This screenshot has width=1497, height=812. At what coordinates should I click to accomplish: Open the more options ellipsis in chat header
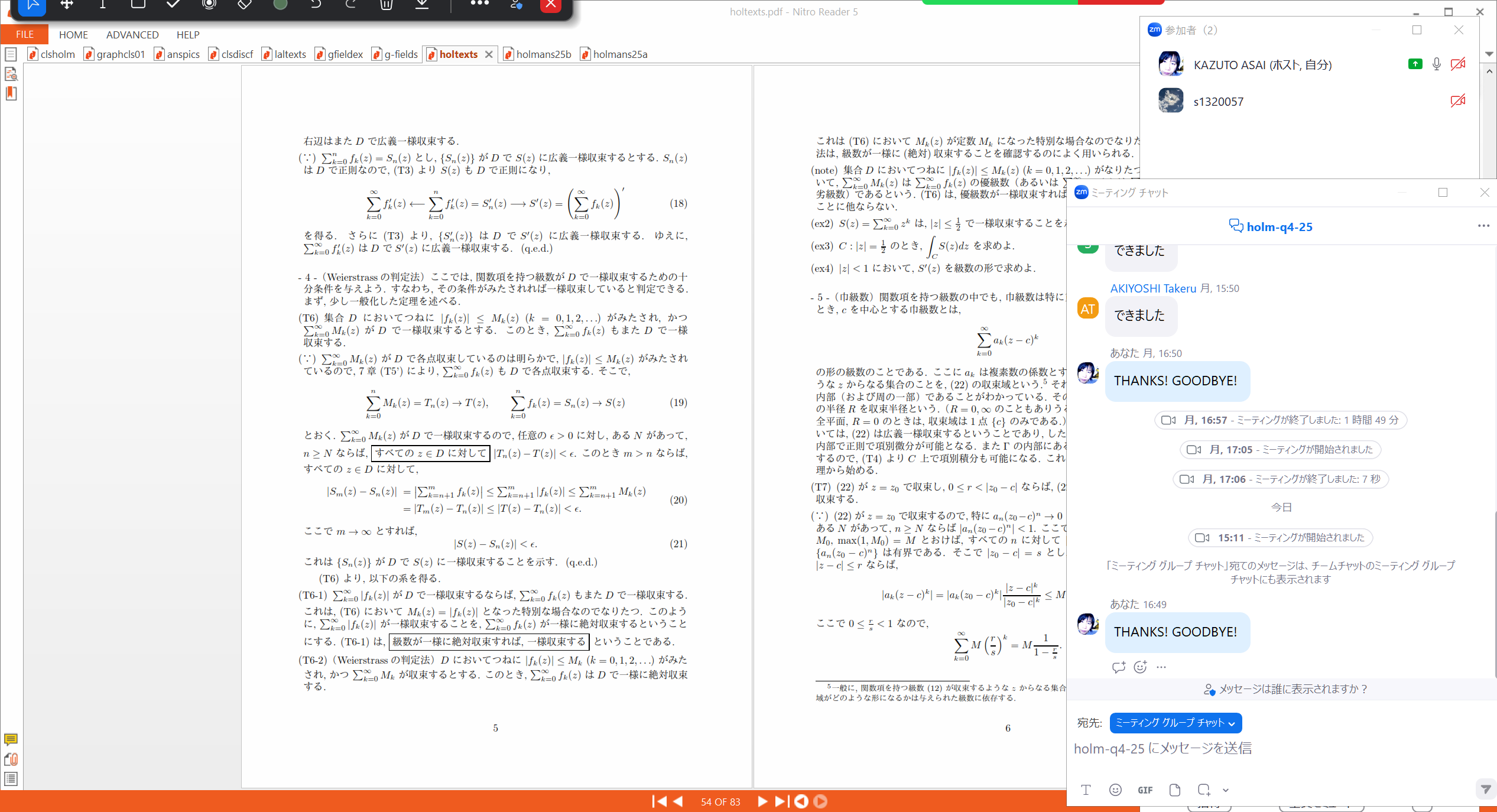click(x=1483, y=226)
